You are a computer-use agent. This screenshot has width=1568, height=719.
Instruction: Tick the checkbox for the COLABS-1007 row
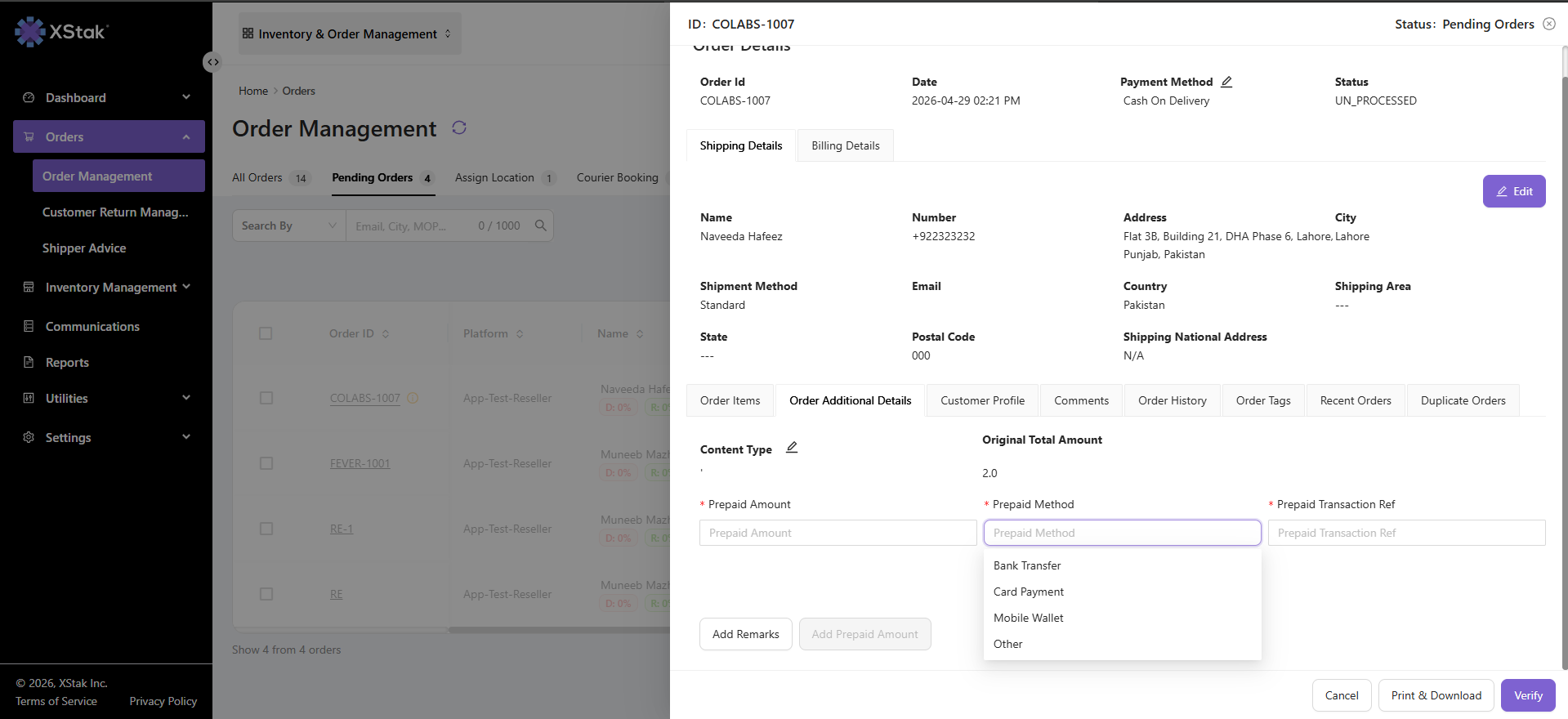266,398
